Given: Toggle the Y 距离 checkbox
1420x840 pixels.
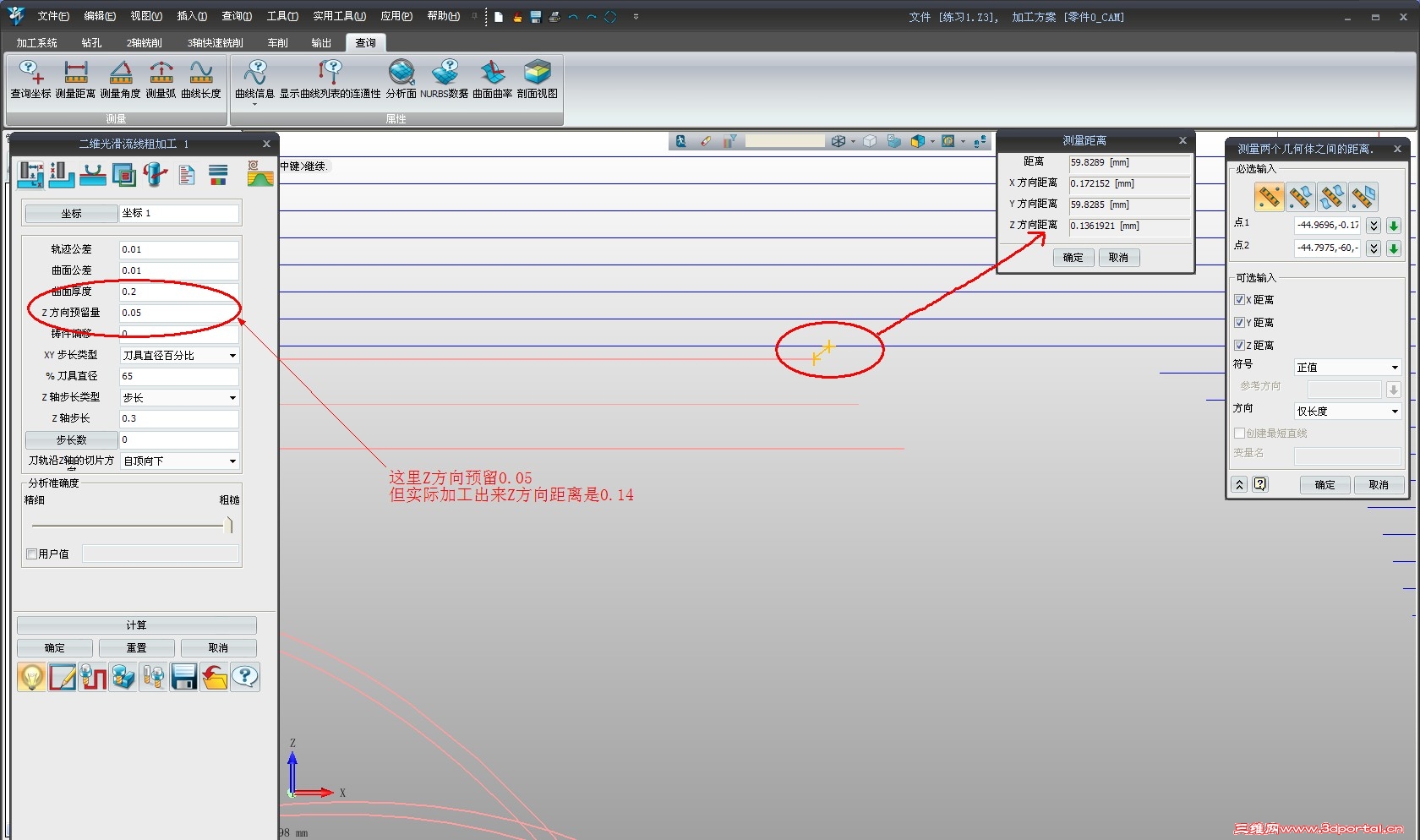Looking at the screenshot, I should click(x=1239, y=323).
